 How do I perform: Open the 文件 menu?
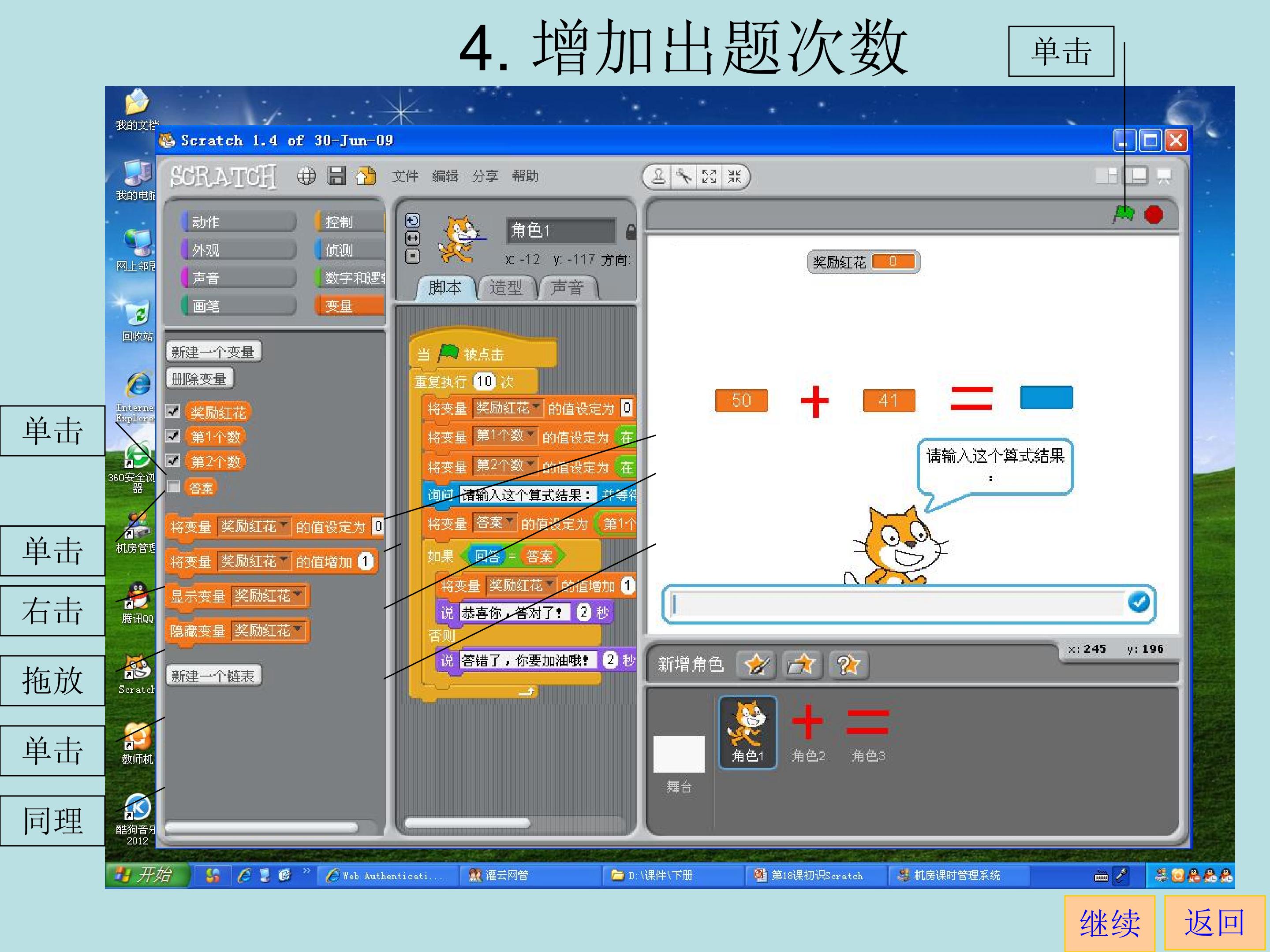(x=405, y=176)
